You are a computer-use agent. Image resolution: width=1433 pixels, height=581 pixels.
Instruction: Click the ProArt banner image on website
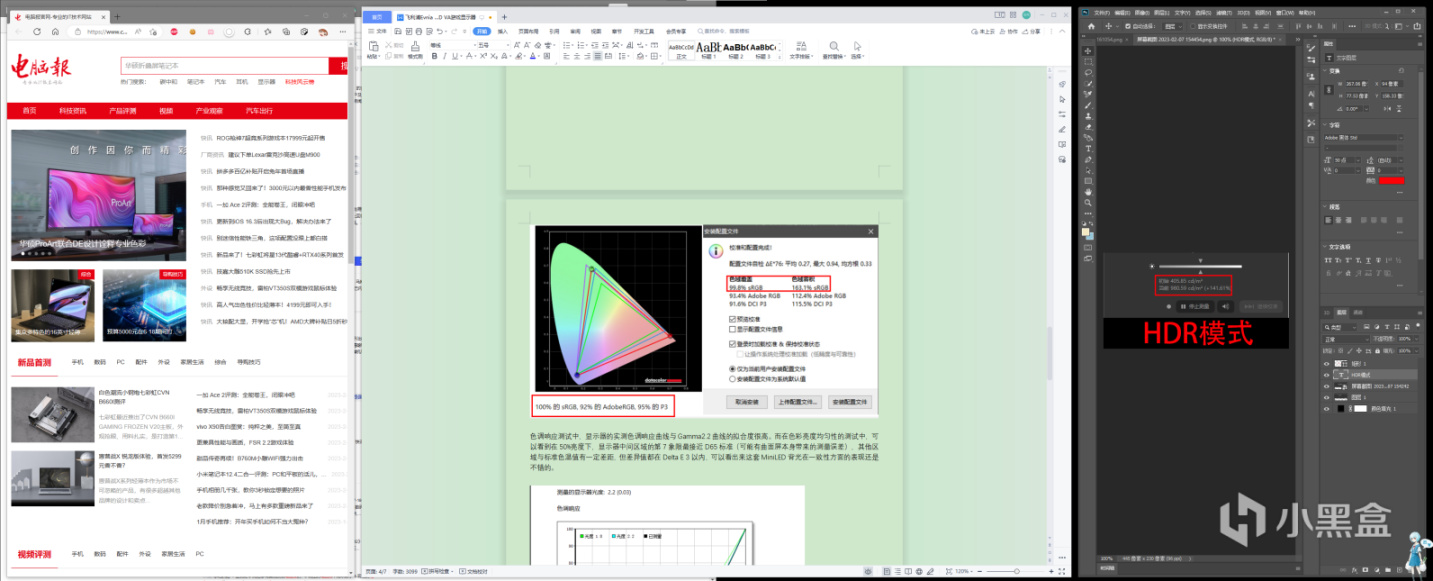point(99,196)
